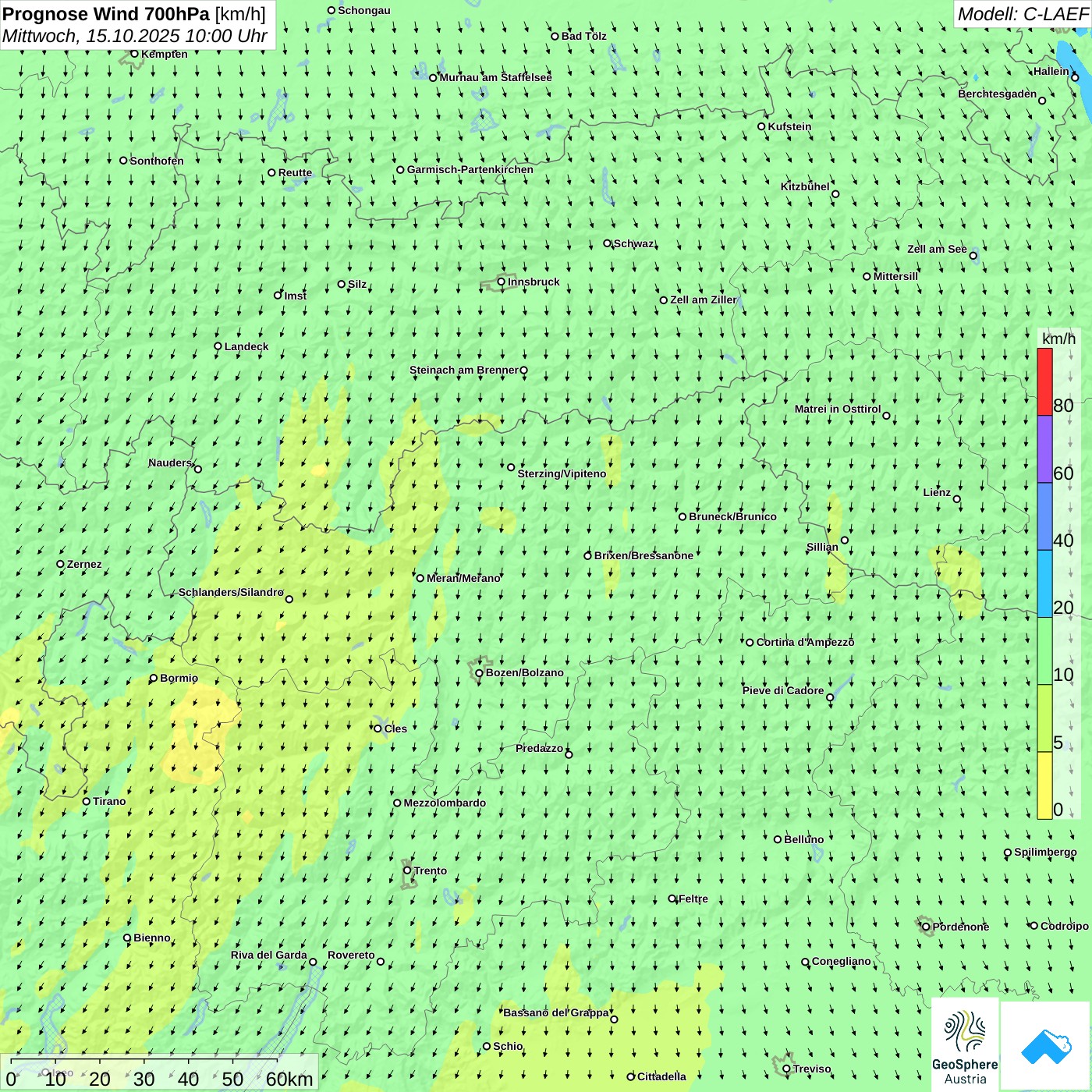
Task: Click the 'Modell: C-LAEF' label
Action: click(1023, 14)
